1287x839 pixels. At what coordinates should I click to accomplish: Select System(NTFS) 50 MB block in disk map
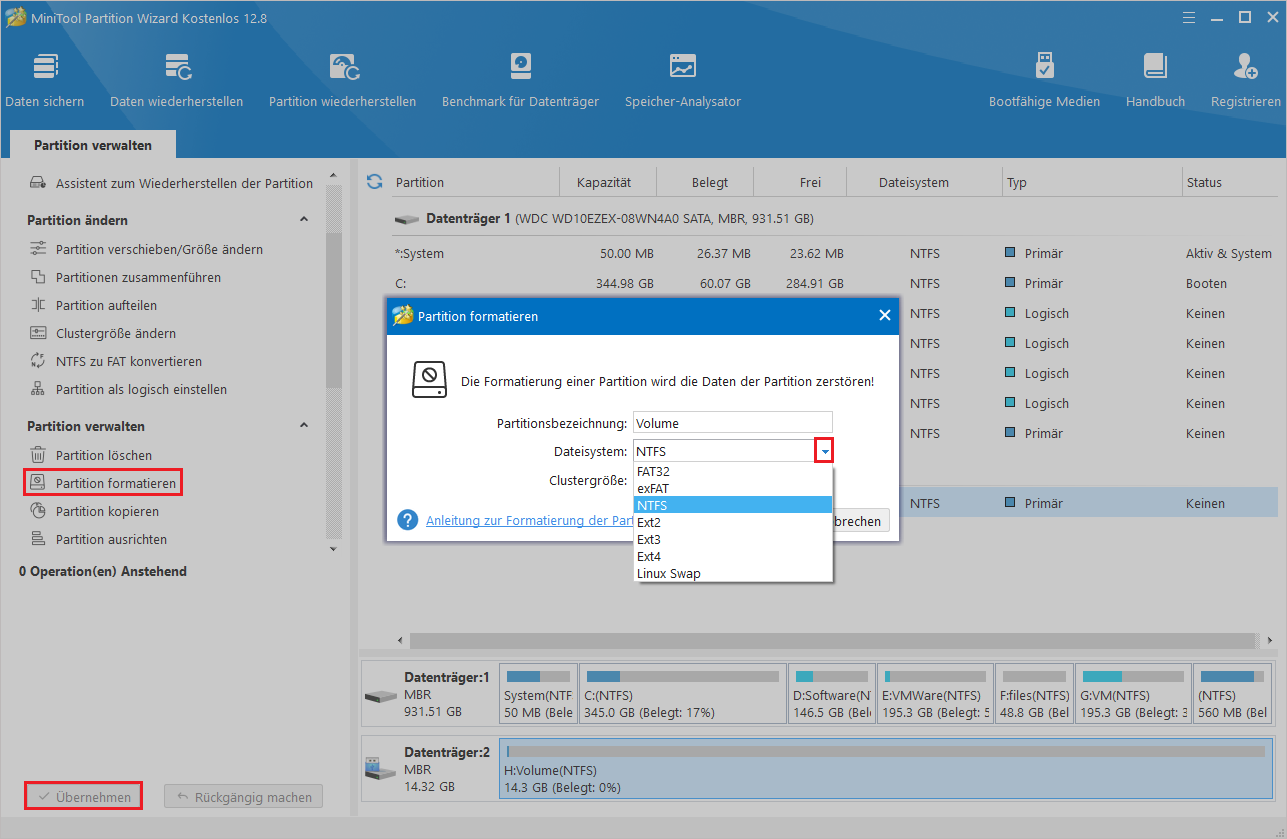point(538,693)
